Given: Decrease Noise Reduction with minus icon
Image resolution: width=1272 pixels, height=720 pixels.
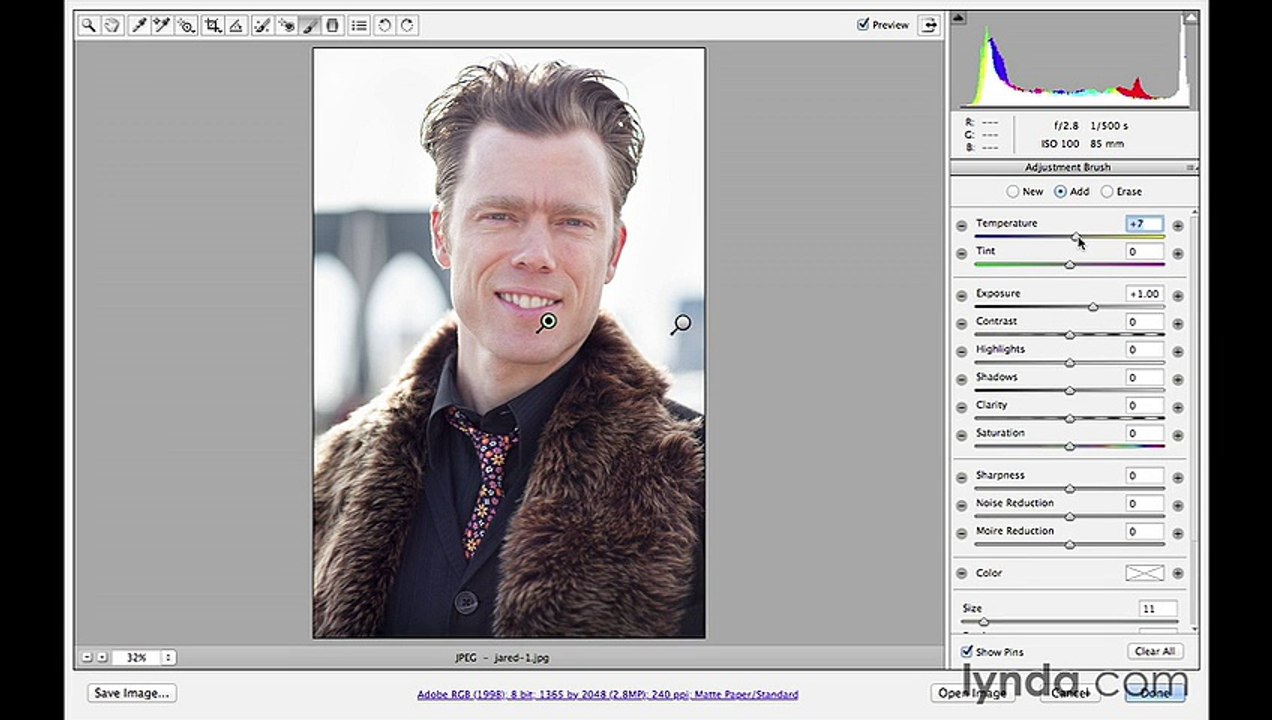Looking at the screenshot, I should [x=961, y=506].
